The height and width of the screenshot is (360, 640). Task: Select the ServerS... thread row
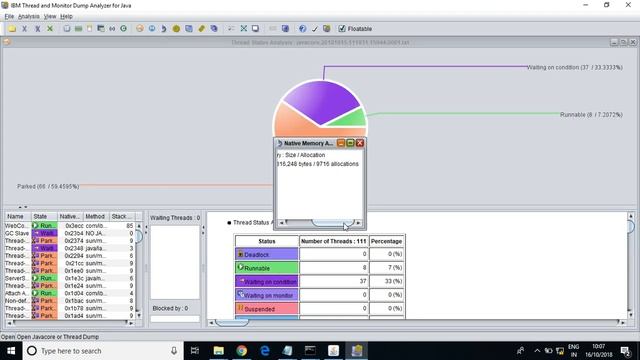coord(69,278)
